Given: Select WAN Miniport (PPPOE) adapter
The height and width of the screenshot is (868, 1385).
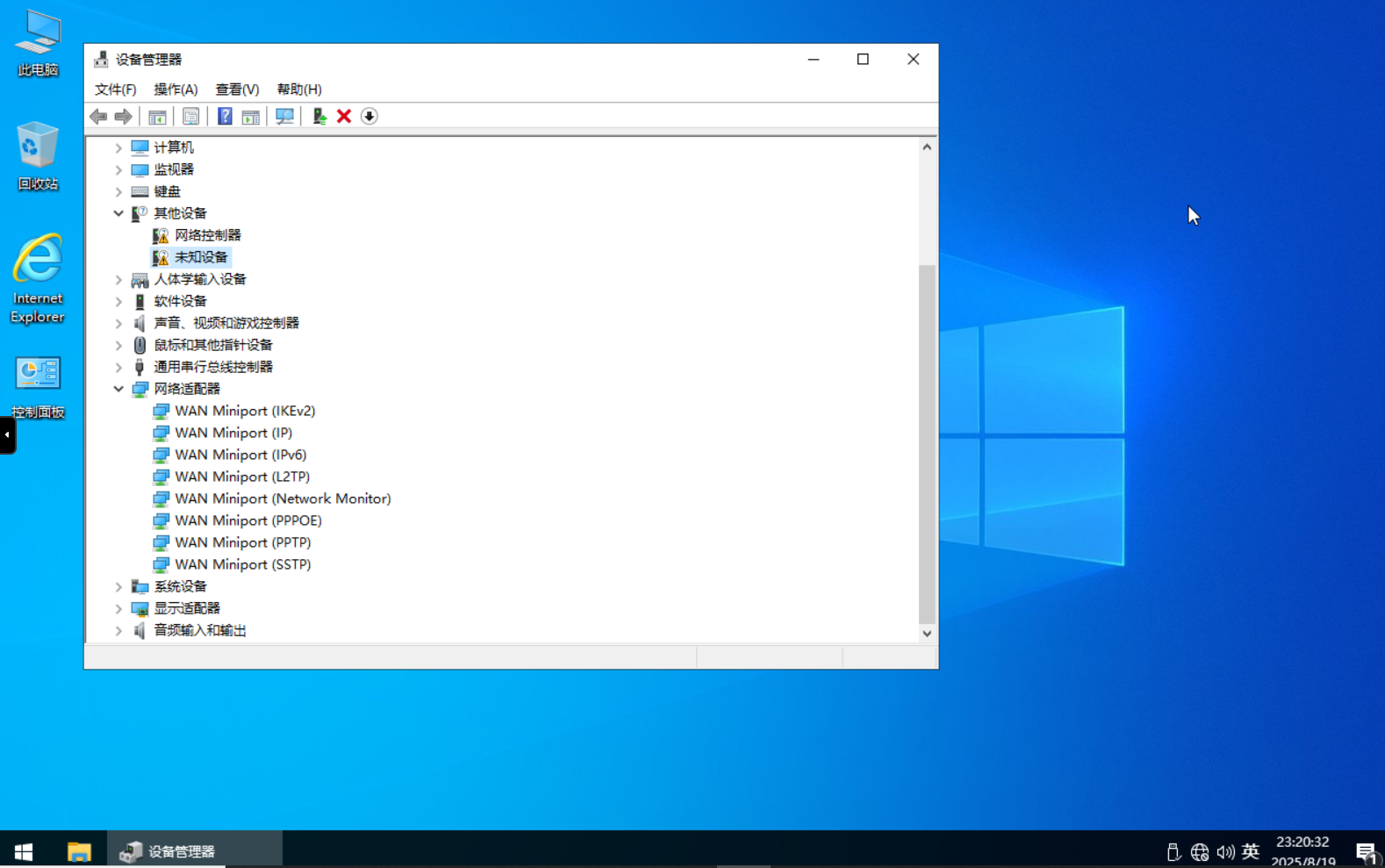Looking at the screenshot, I should (x=248, y=520).
